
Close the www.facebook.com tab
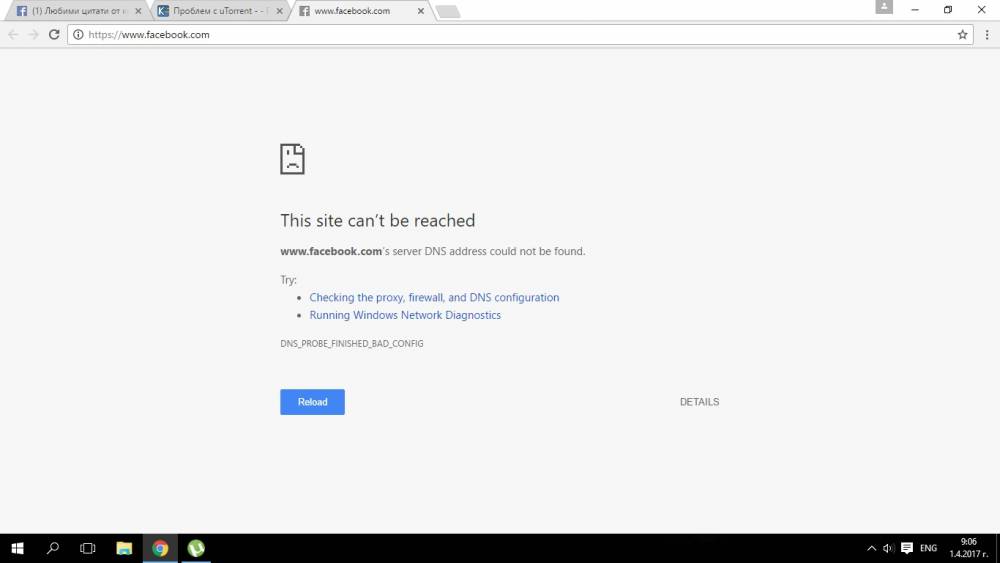[x=421, y=11]
